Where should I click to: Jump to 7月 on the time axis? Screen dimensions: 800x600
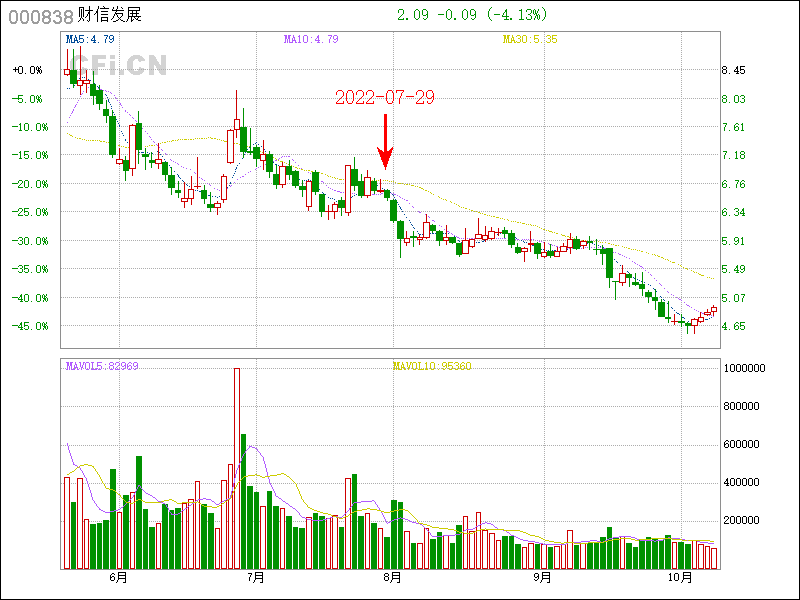256,577
